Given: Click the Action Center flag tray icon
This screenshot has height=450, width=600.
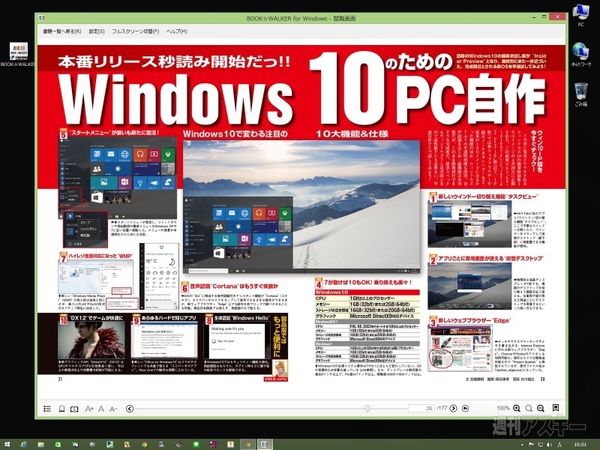Looking at the screenshot, I should tap(532, 444).
